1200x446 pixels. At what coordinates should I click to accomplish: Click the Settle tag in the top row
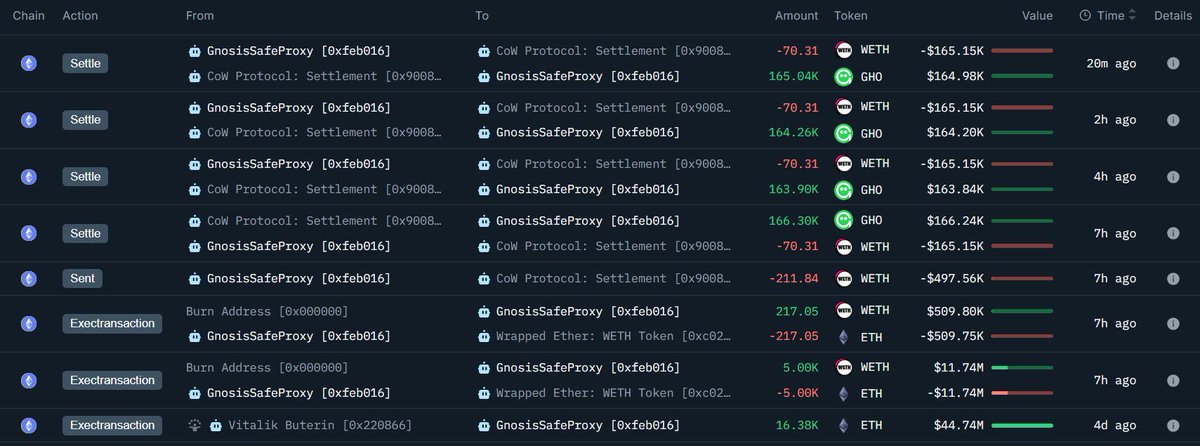click(85, 63)
